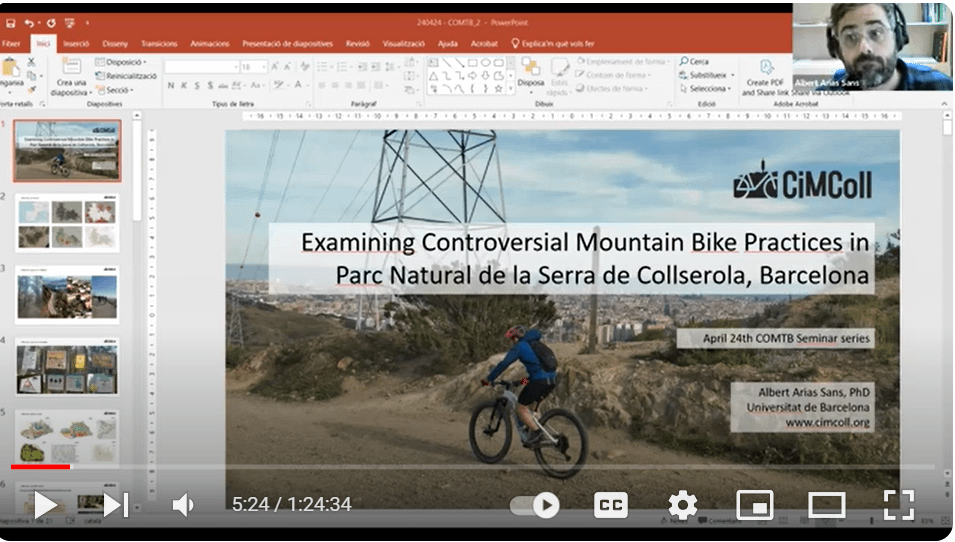
Task: Click the Explica'm què vols fer box
Action: click(x=552, y=44)
